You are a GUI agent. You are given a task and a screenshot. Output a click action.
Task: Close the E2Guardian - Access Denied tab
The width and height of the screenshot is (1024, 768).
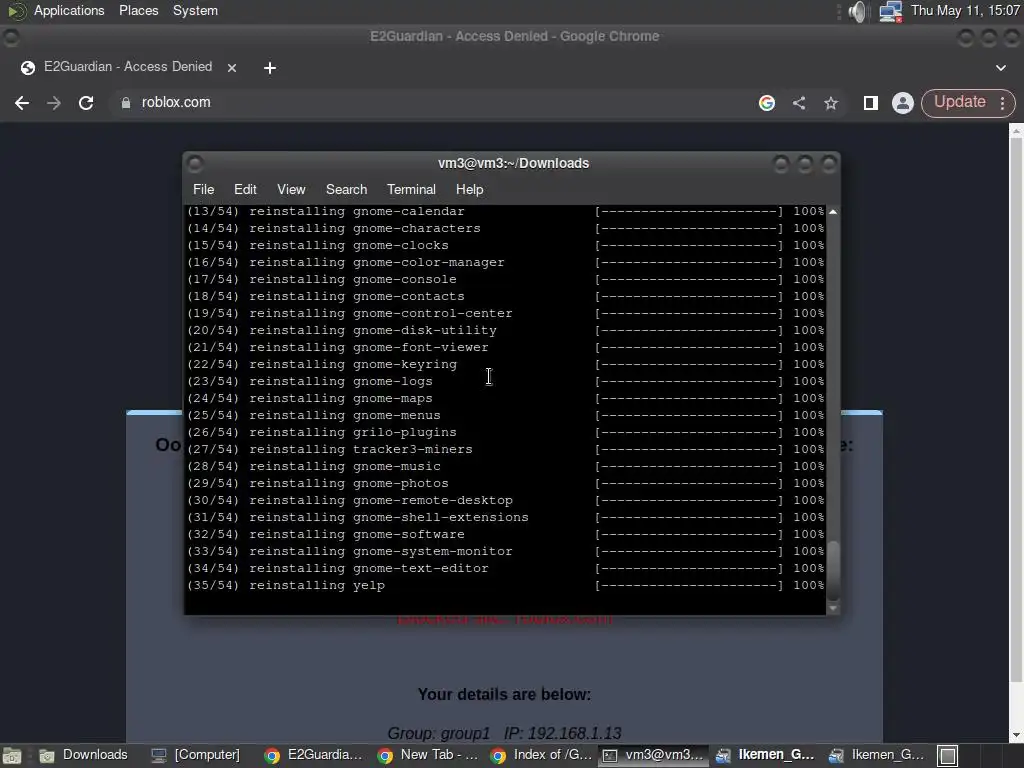coord(232,67)
